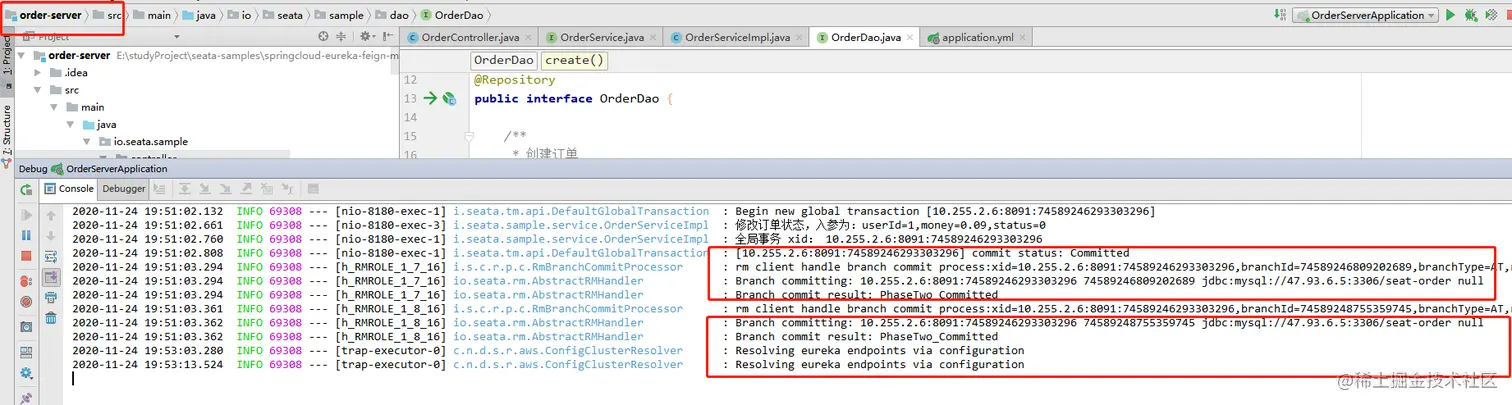
Task: Click the Print console output icon
Action: [x=51, y=298]
